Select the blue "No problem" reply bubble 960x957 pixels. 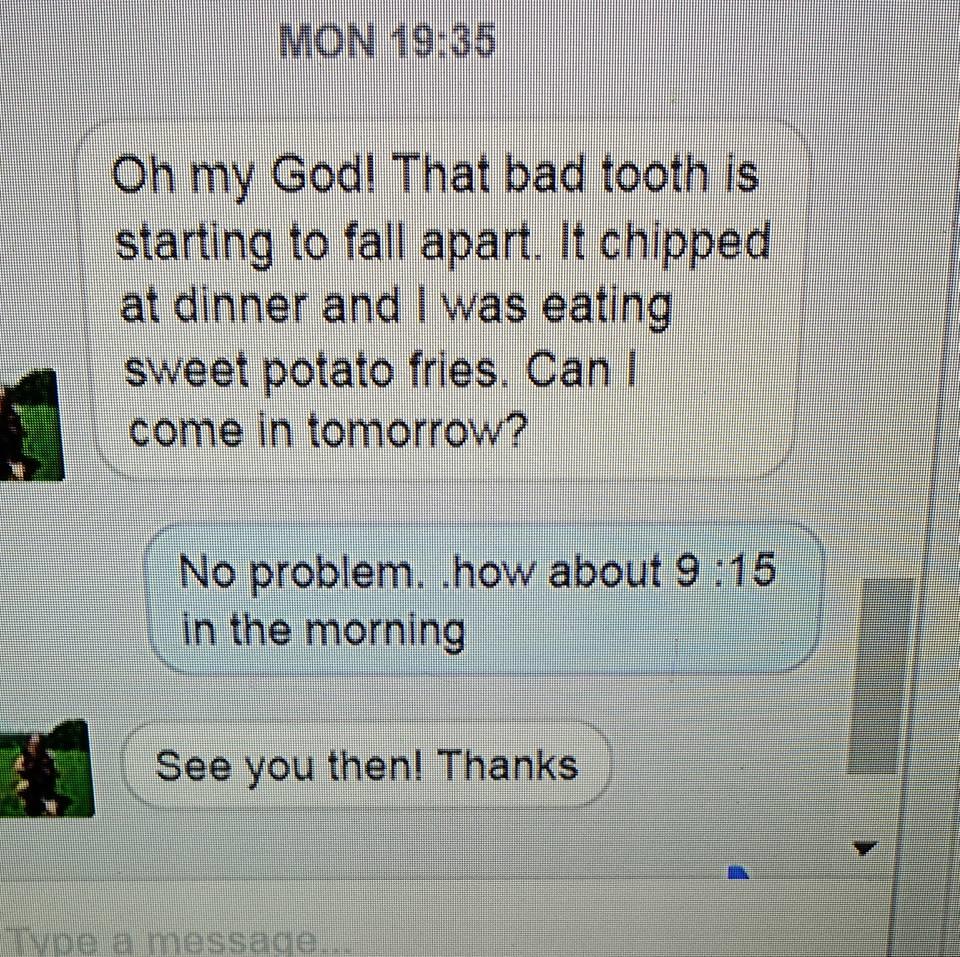pos(485,599)
